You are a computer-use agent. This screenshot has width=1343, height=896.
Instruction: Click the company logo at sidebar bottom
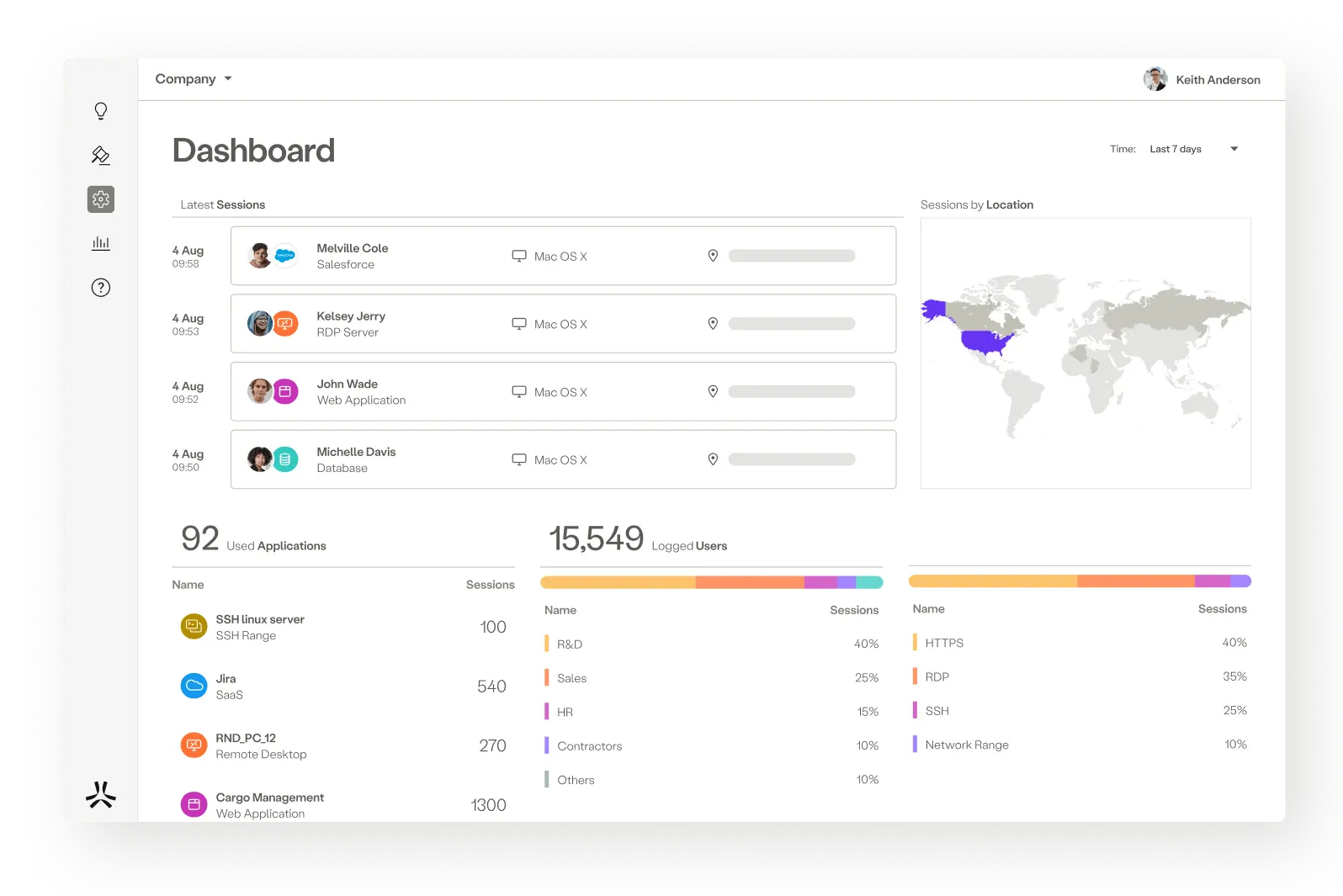tap(101, 795)
